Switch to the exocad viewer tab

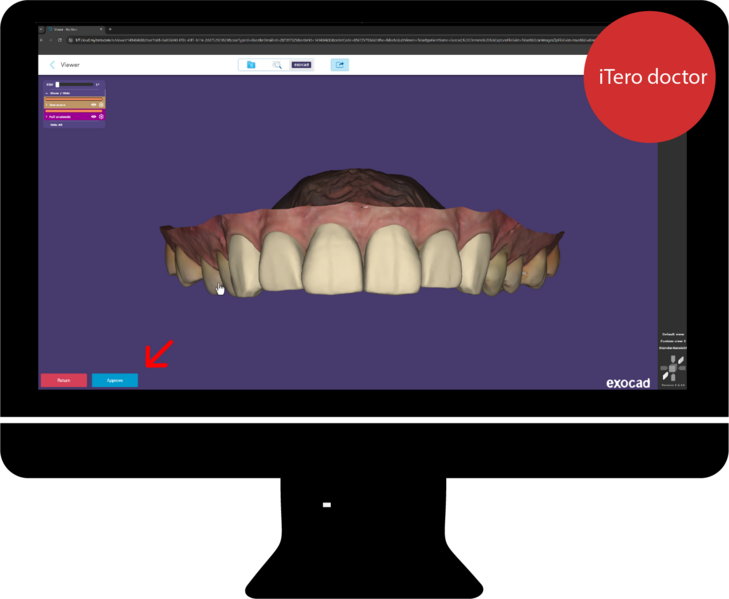coord(301,65)
